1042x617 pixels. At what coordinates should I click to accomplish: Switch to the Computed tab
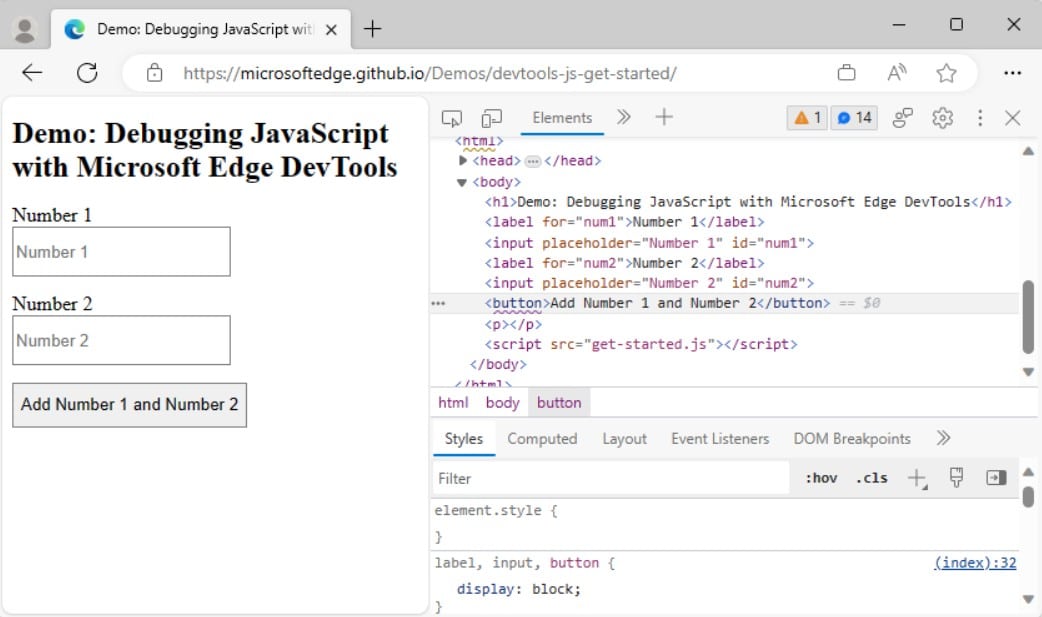pyautogui.click(x=542, y=439)
